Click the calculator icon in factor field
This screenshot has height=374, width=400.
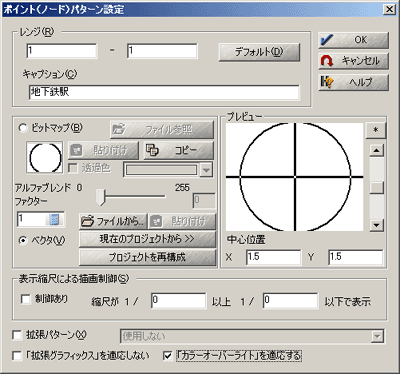point(54,219)
